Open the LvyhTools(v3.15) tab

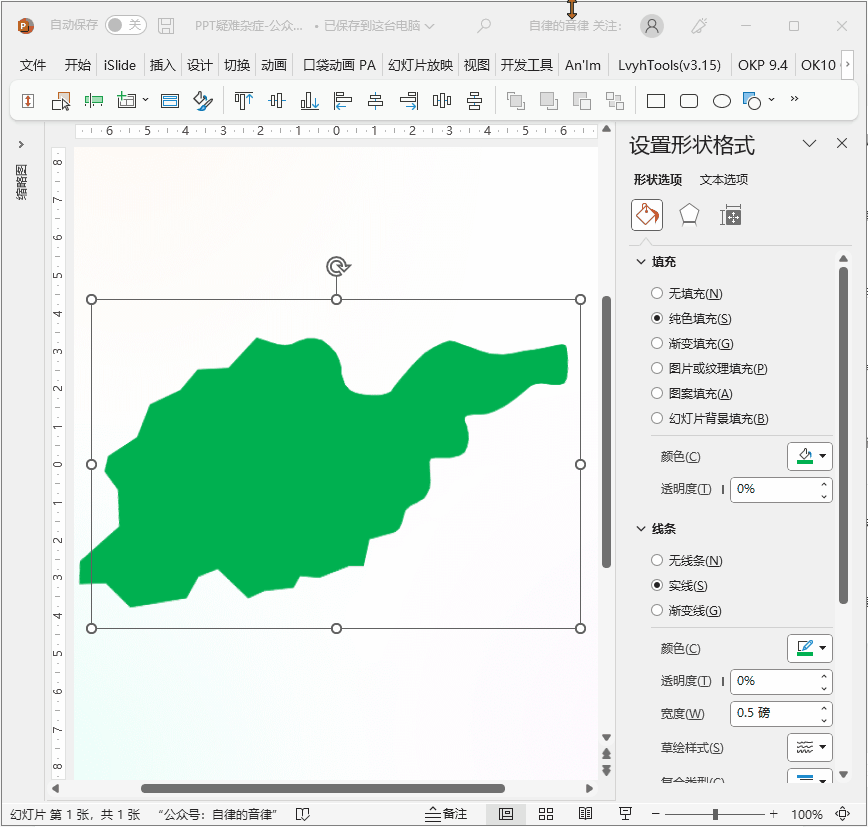669,65
